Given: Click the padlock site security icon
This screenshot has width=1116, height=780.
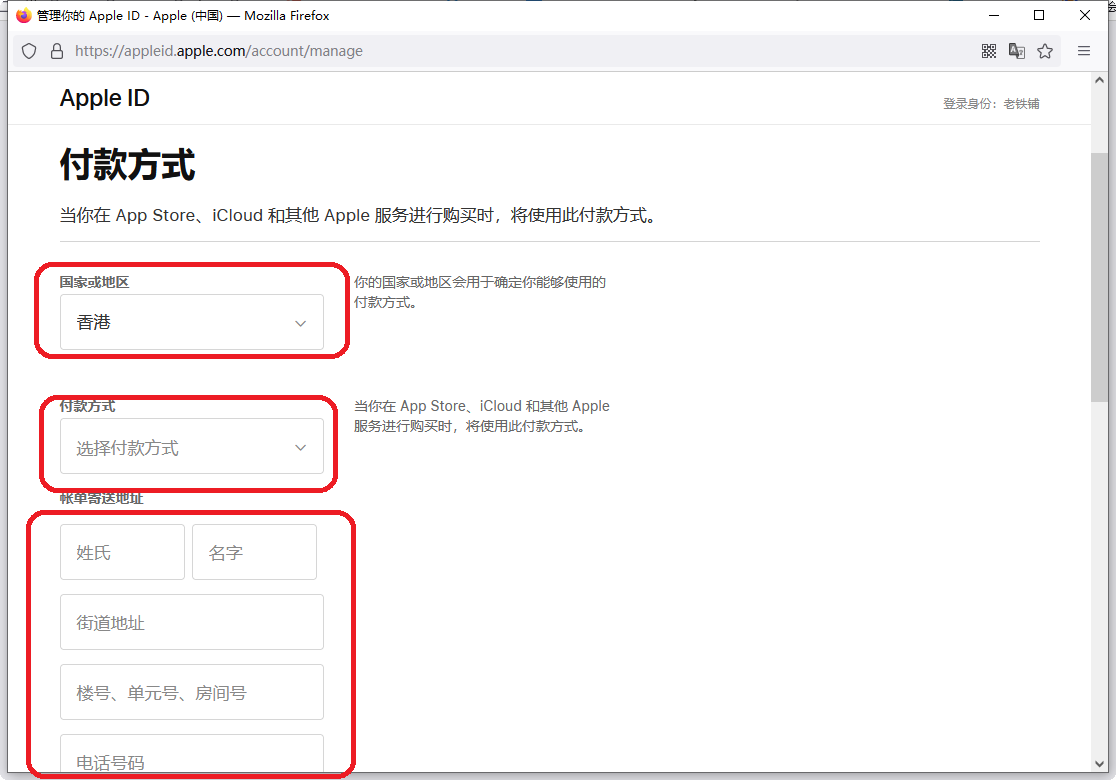Looking at the screenshot, I should [56, 51].
